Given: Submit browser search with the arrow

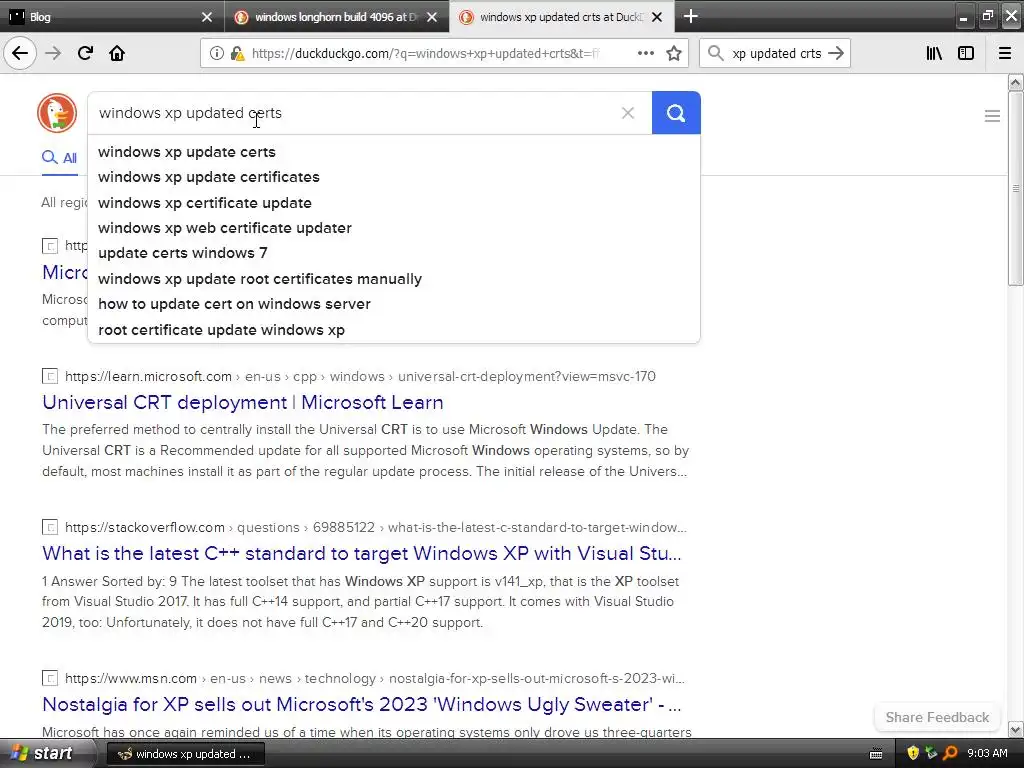Looking at the screenshot, I should (836, 53).
